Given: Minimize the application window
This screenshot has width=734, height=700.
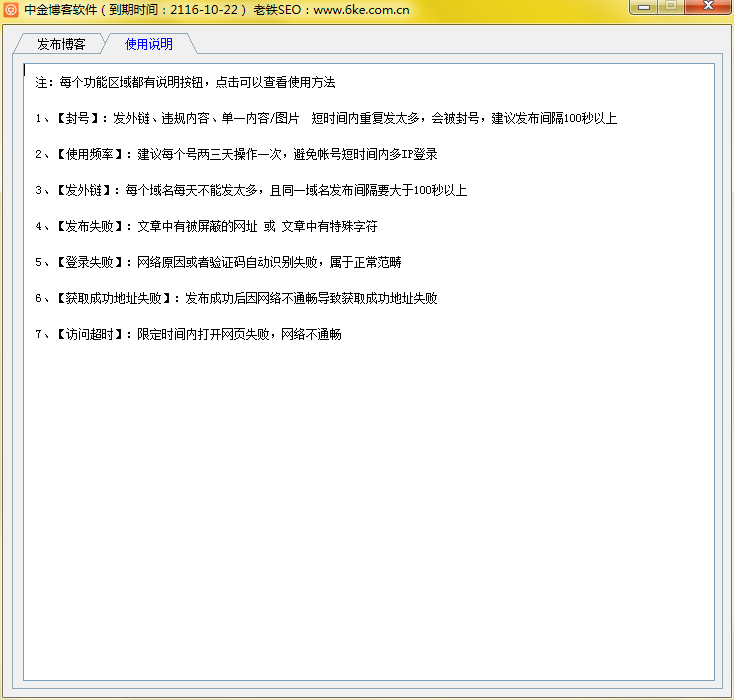Looking at the screenshot, I should click(645, 6).
